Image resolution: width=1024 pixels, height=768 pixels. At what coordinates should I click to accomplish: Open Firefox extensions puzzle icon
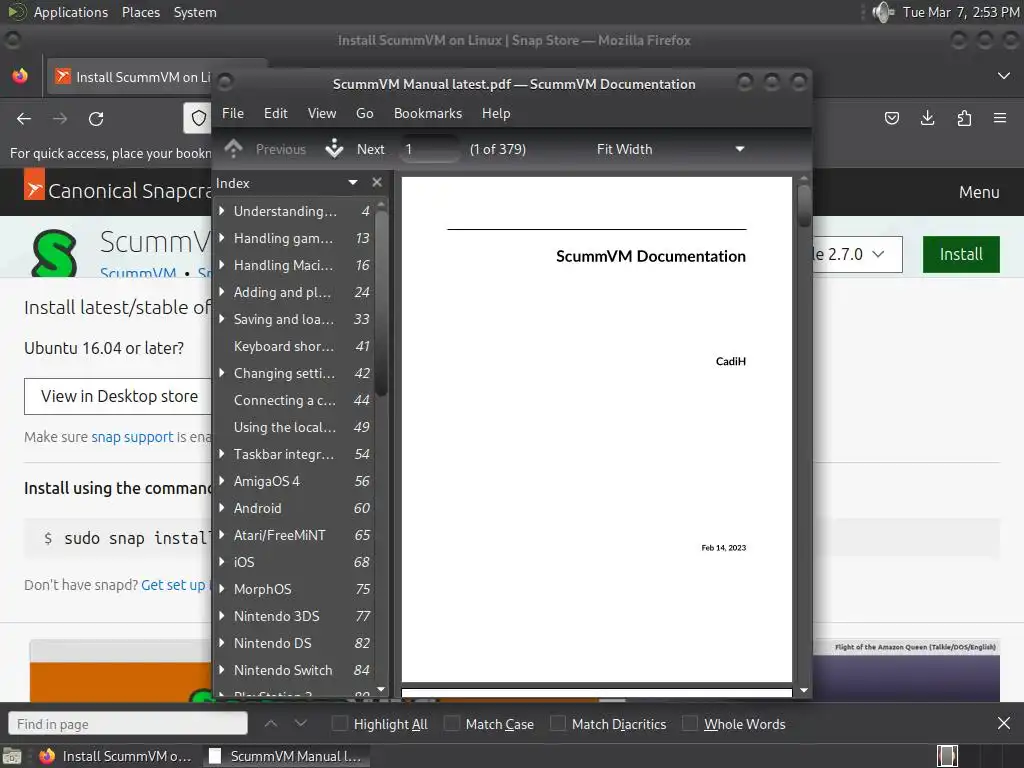tap(964, 118)
